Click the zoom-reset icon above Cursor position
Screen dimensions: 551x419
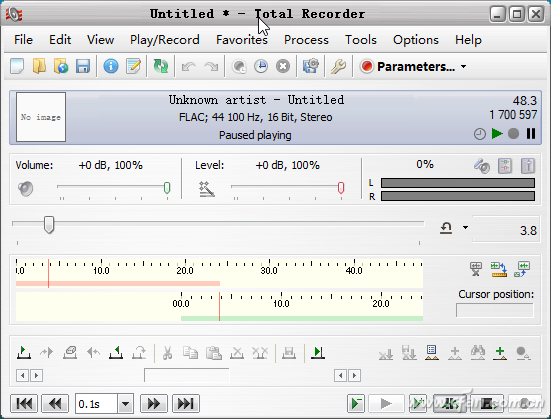[476, 269]
